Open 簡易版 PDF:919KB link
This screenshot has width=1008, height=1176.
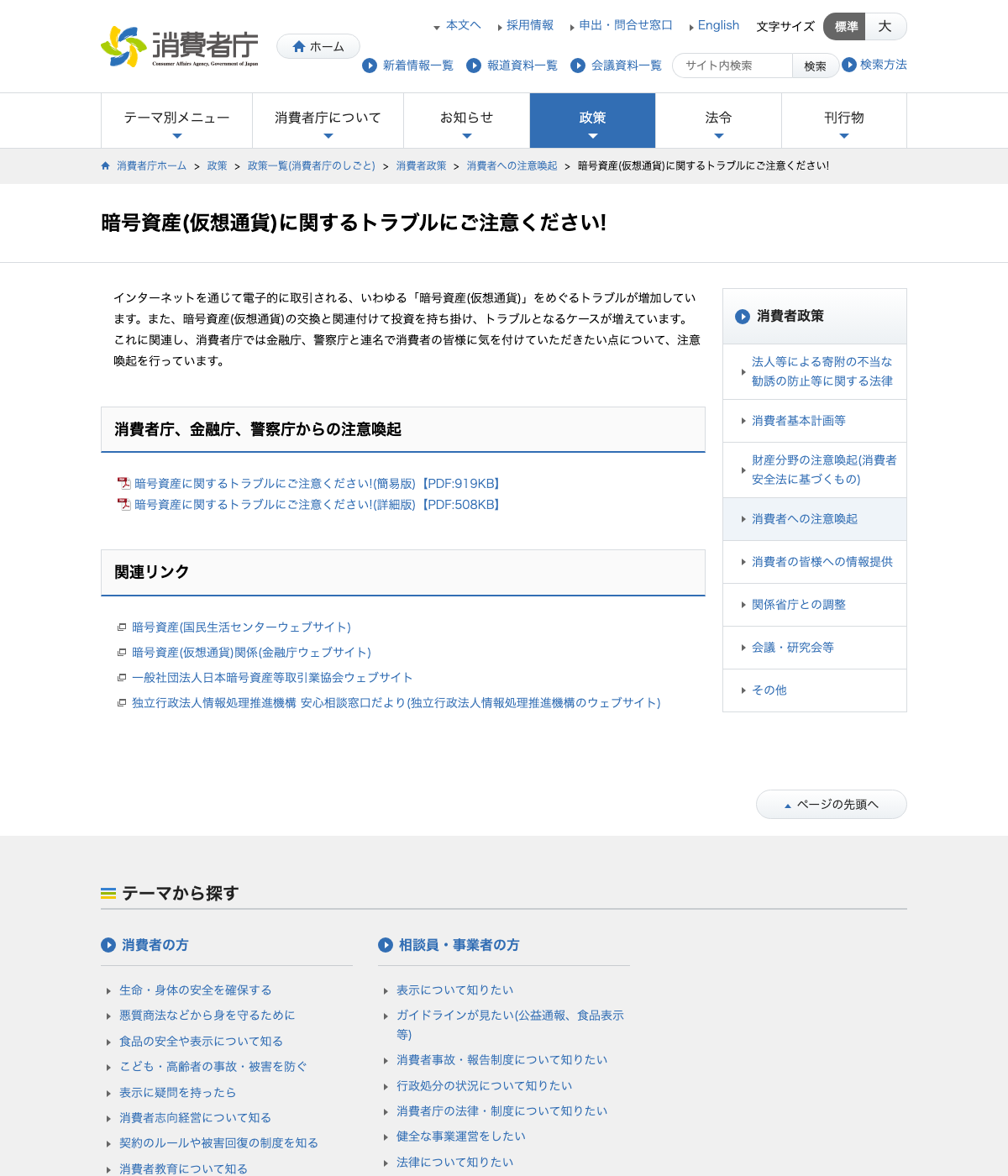coord(319,483)
